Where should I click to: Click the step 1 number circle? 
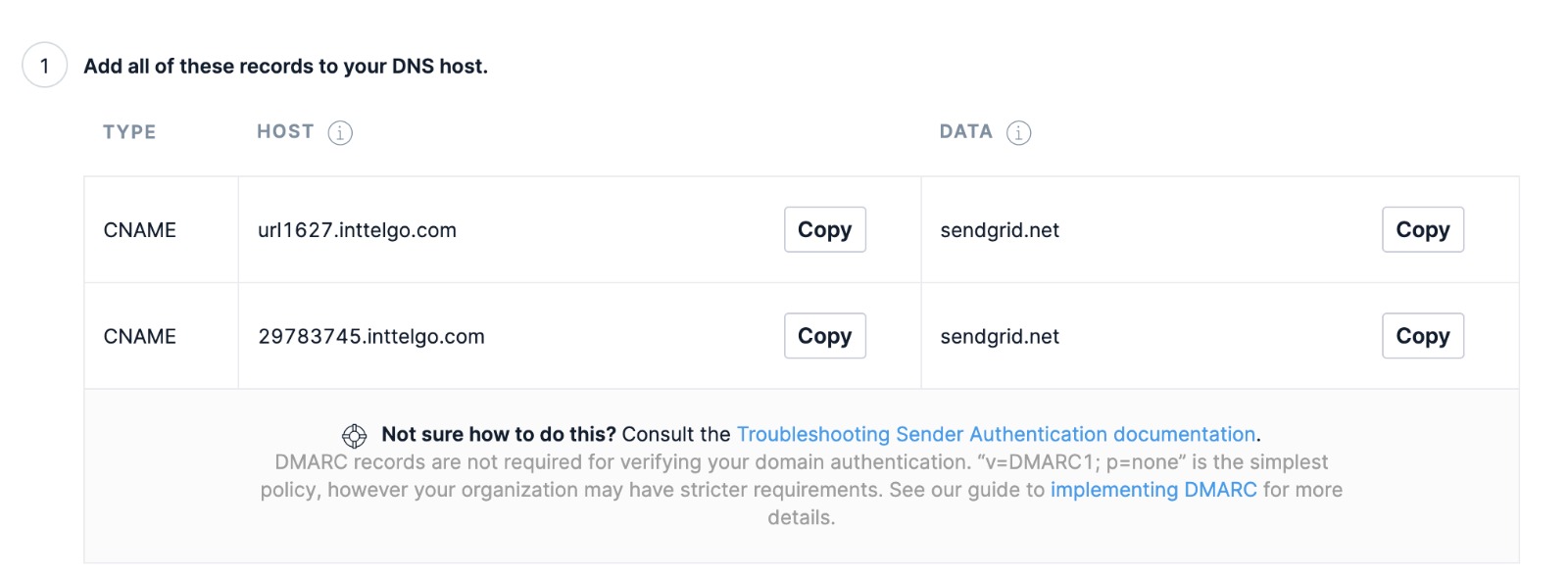pyautogui.click(x=44, y=66)
